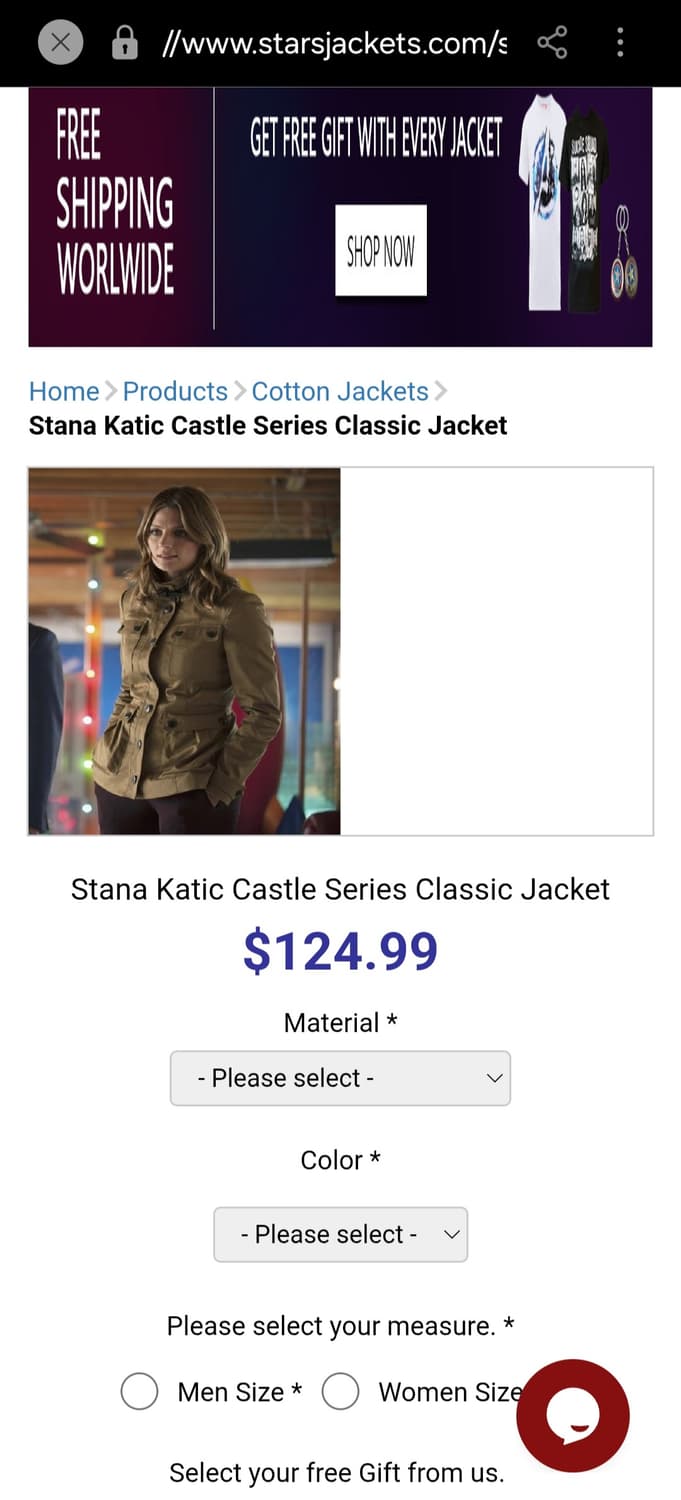The height and width of the screenshot is (1500, 681).
Task: Go to Home breadcrumb link
Action: click(64, 391)
